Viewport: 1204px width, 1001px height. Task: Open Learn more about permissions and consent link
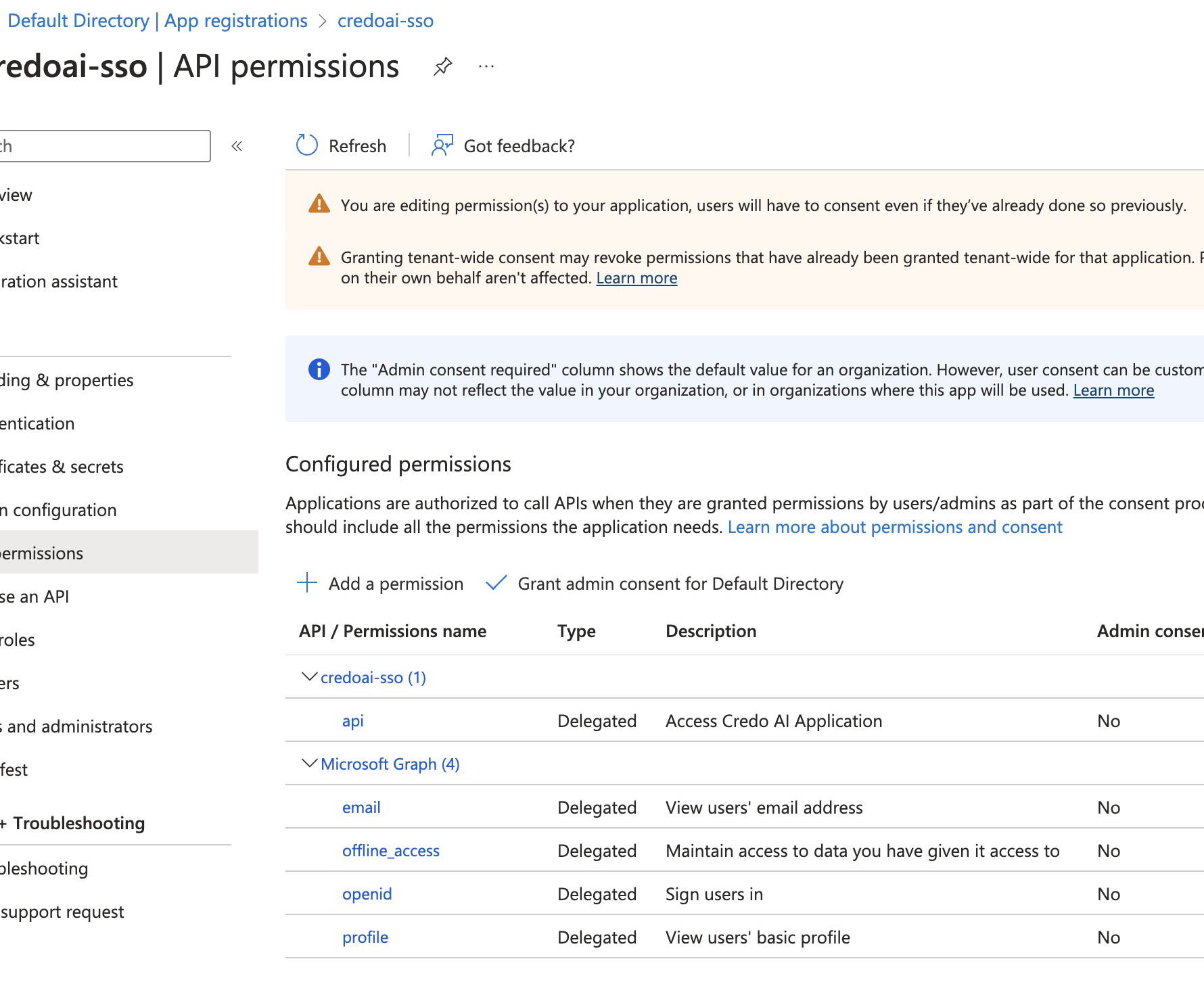coord(895,527)
